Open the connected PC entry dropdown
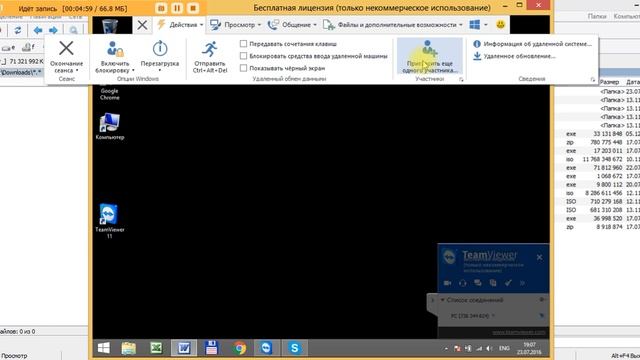The width and height of the screenshot is (640, 360). (493, 316)
